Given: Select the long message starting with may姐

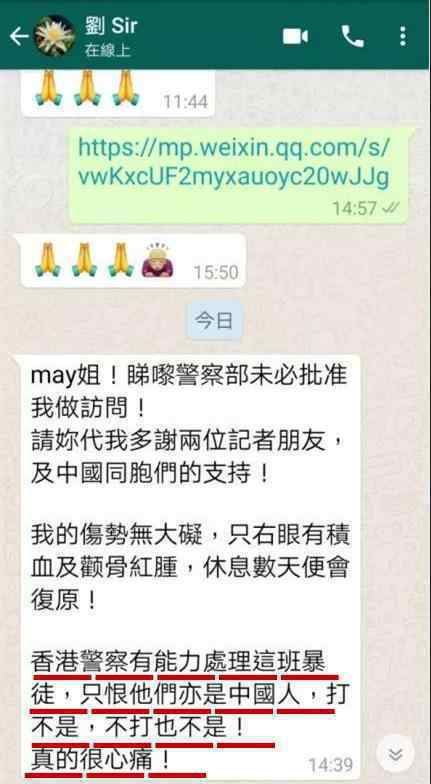Looking at the screenshot, I should point(188,566).
